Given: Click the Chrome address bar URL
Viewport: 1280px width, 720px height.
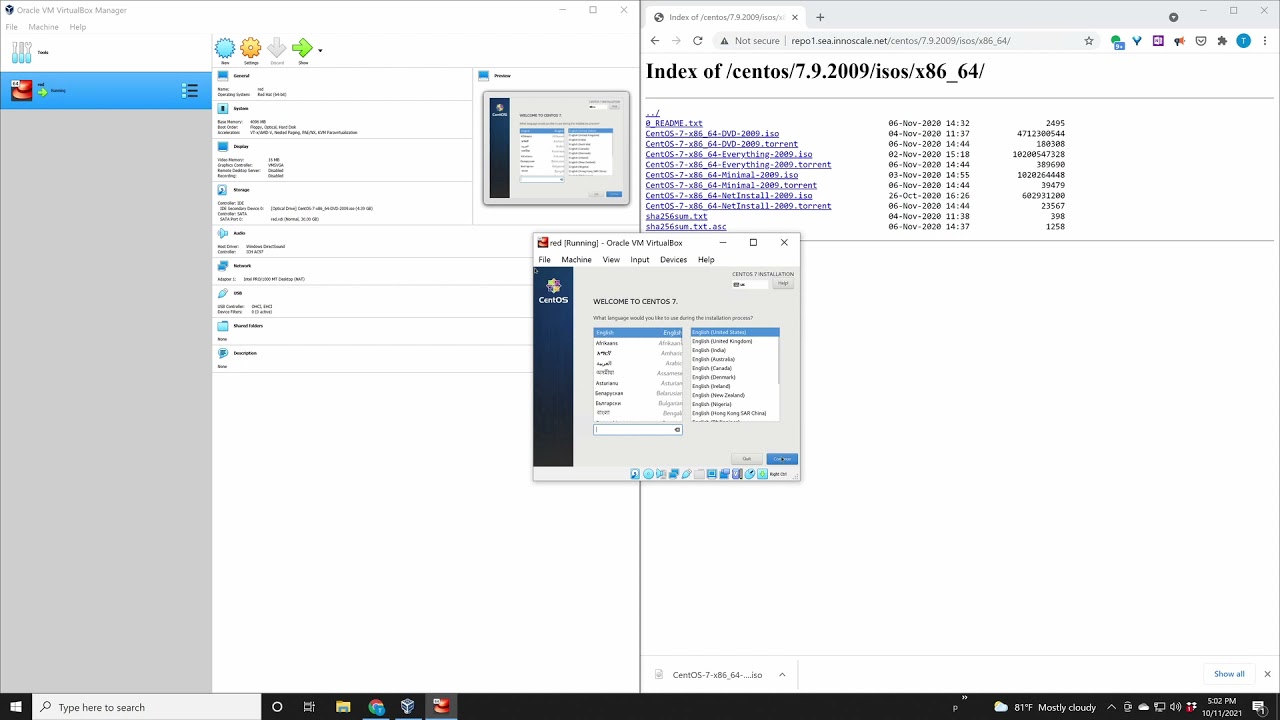Looking at the screenshot, I should (900, 41).
